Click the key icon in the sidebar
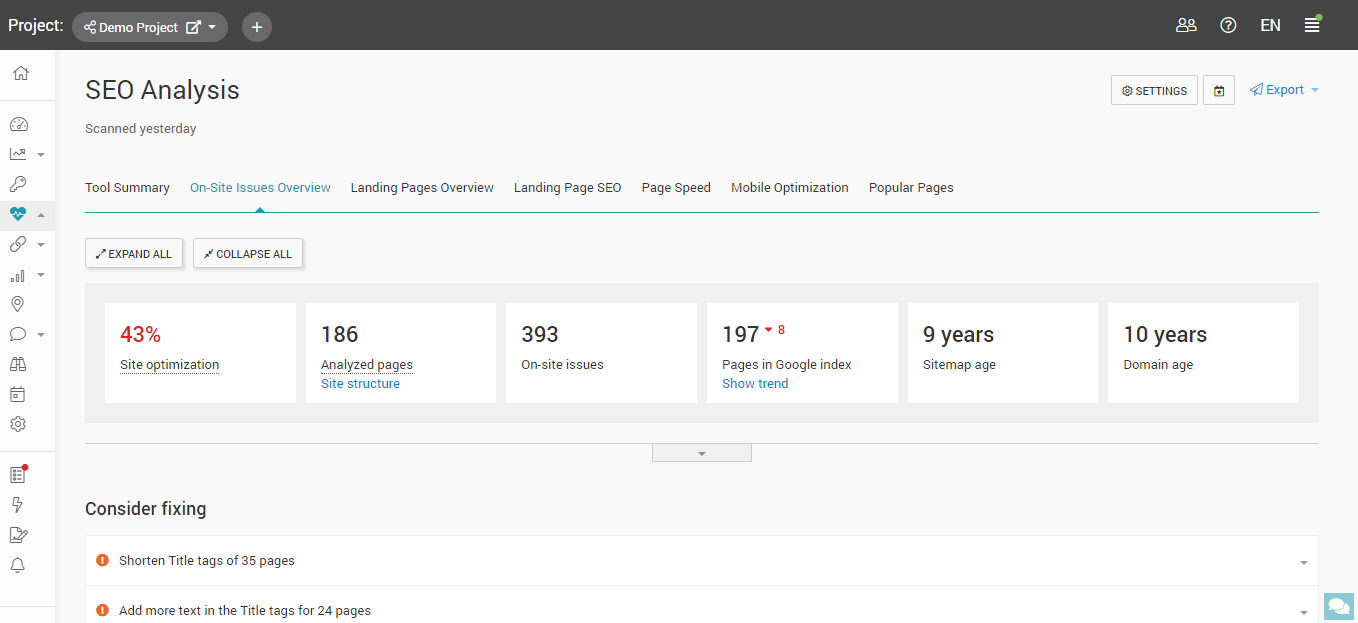 [x=18, y=184]
